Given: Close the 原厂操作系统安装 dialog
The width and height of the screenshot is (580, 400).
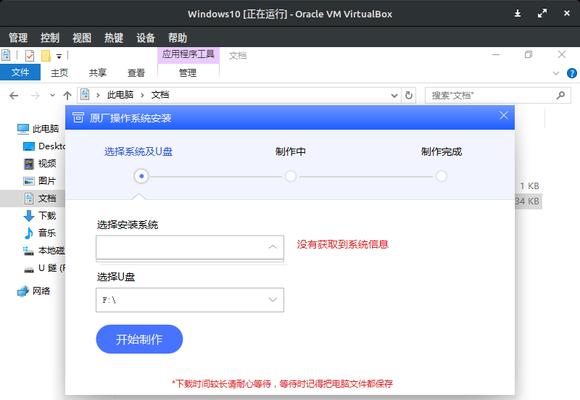Looking at the screenshot, I should click(503, 115).
